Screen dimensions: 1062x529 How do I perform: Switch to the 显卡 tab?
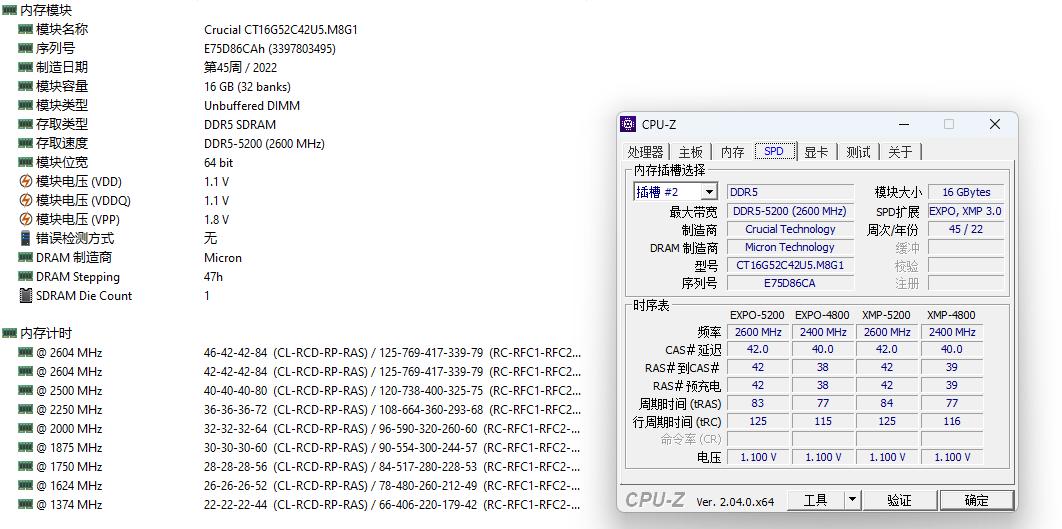[x=816, y=152]
